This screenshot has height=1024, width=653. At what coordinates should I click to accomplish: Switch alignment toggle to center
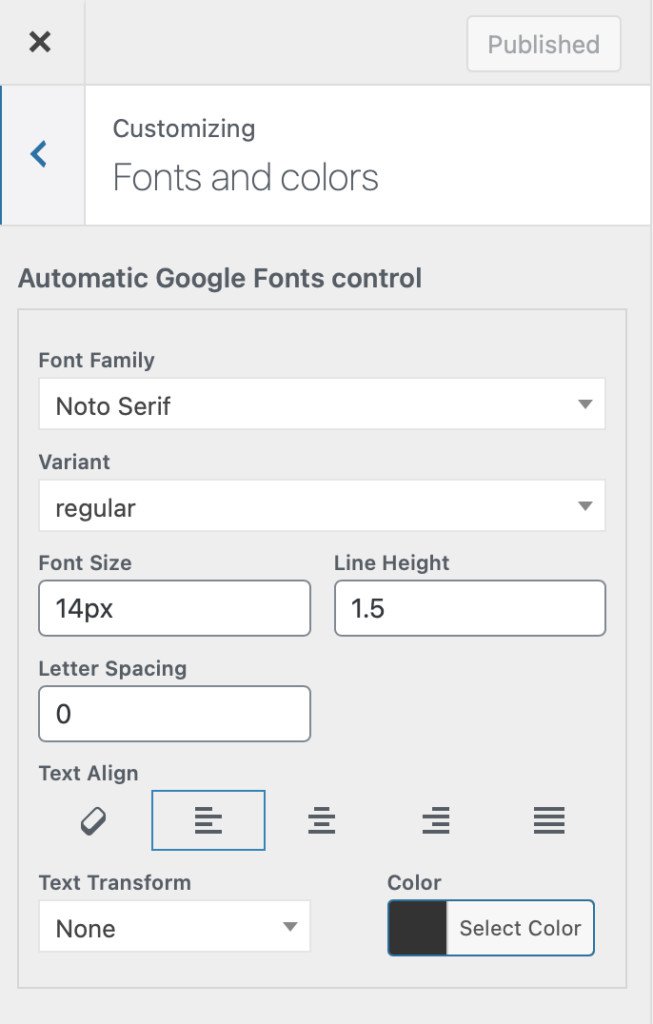click(x=322, y=818)
